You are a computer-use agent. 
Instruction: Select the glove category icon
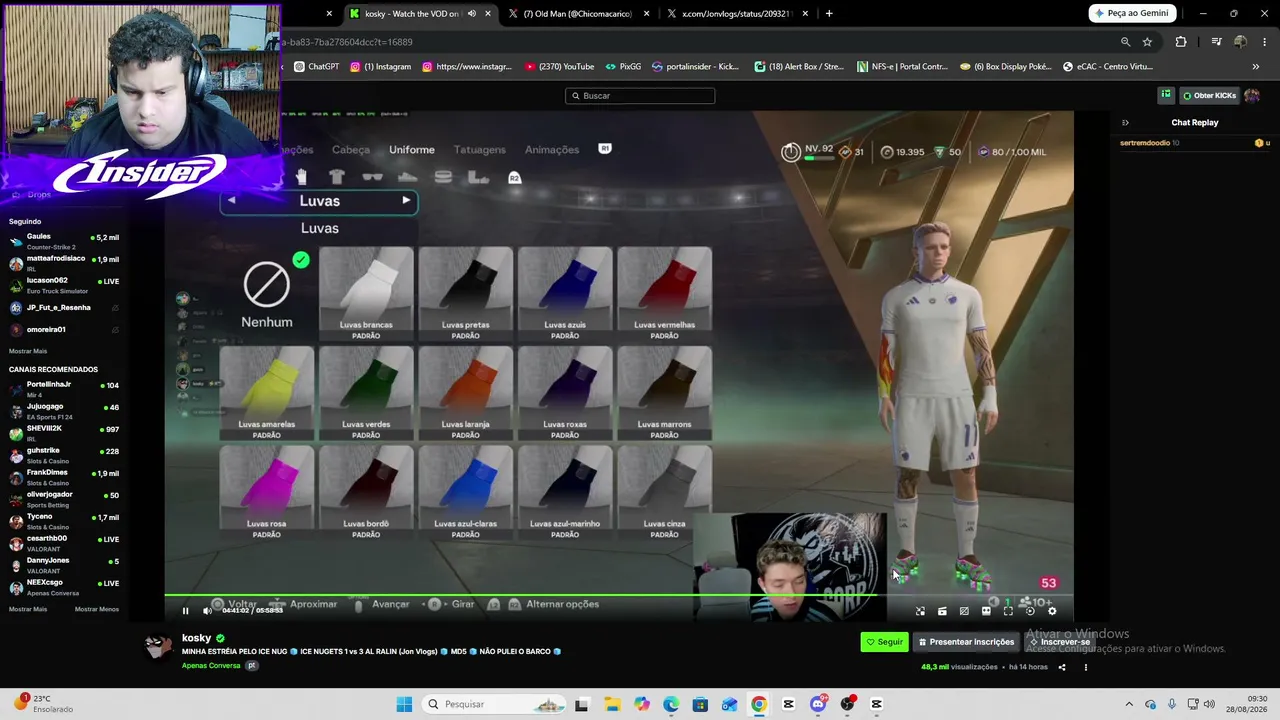(301, 177)
